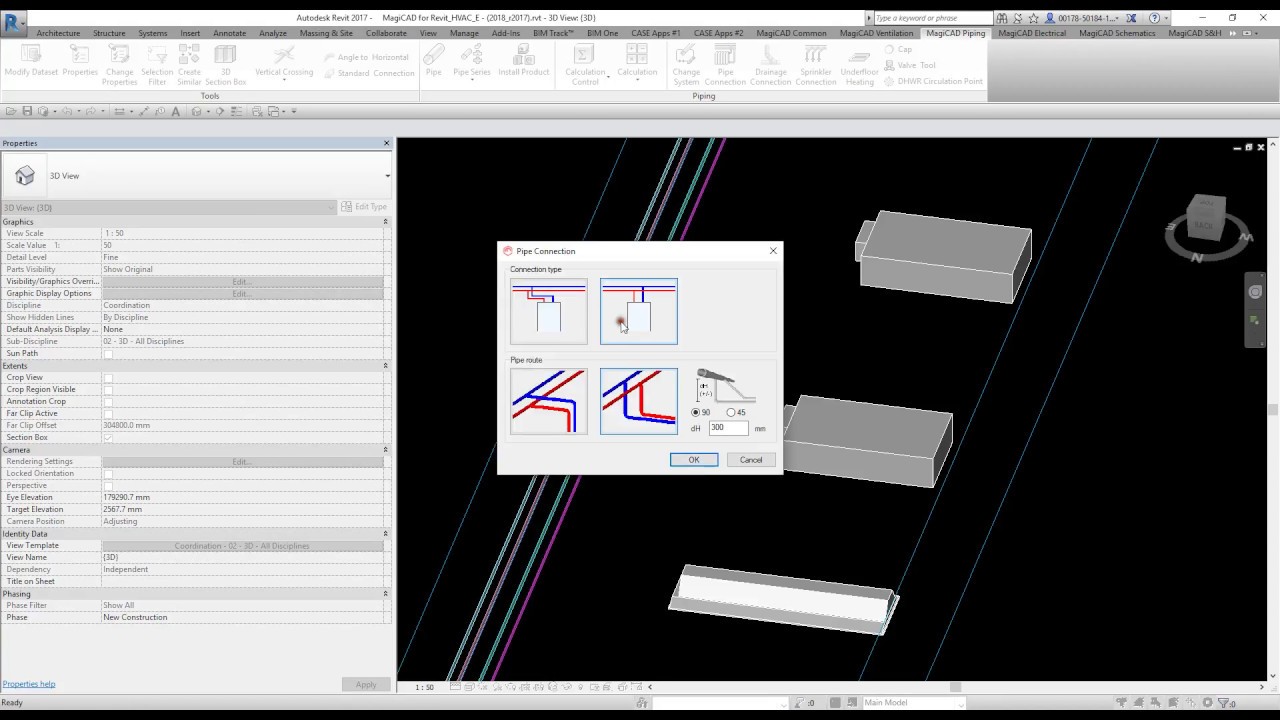Click the horizontal scrollbar thumb under the 3D view
The height and width of the screenshot is (720, 1280).
click(x=955, y=687)
